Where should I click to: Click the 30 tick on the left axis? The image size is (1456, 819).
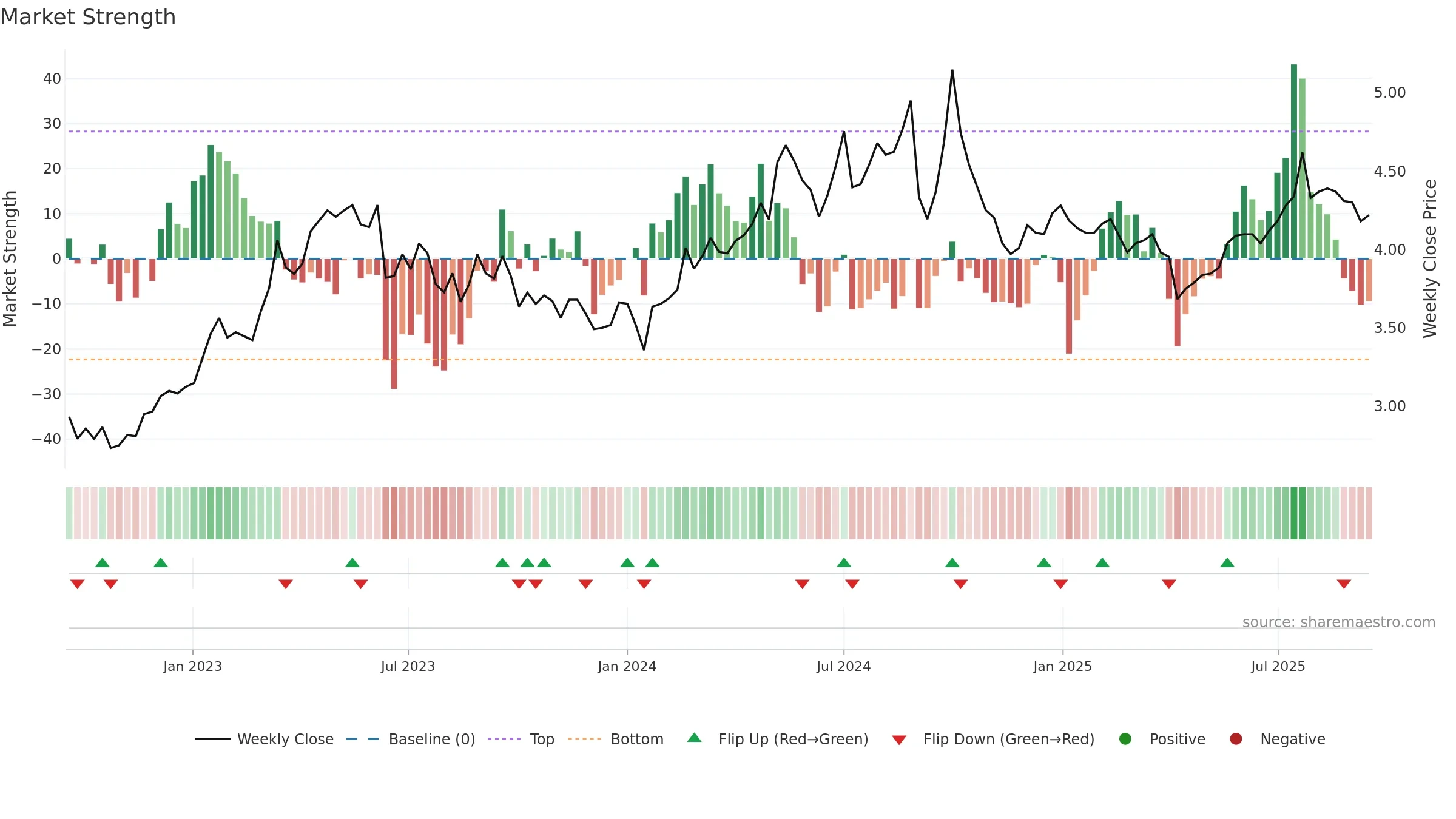[52, 123]
